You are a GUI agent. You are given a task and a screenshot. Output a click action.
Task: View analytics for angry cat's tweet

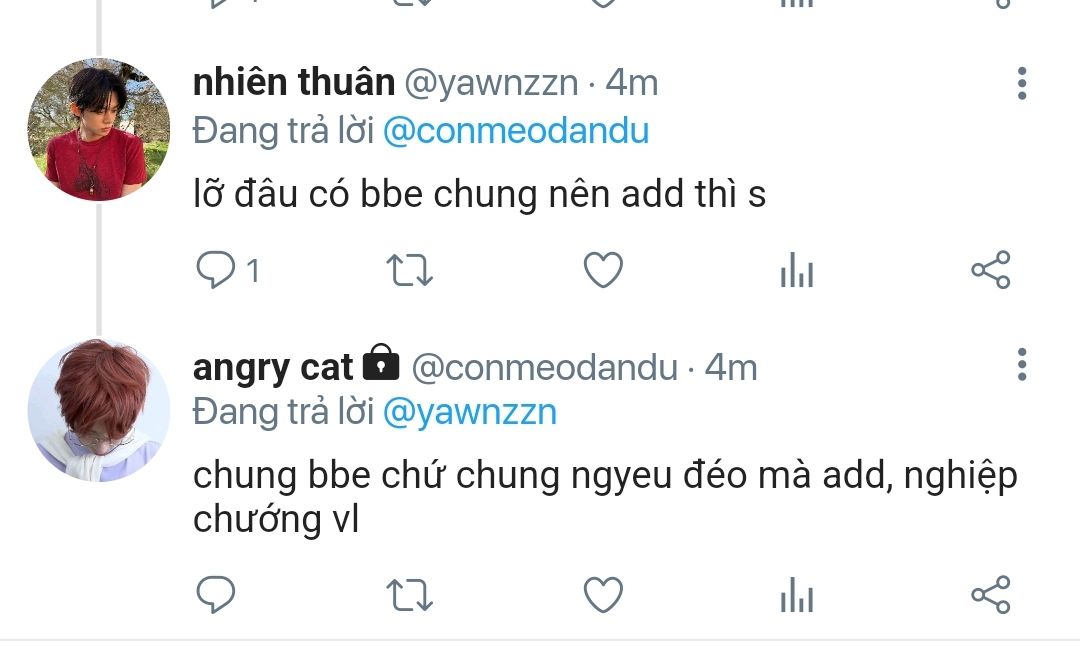(x=797, y=595)
